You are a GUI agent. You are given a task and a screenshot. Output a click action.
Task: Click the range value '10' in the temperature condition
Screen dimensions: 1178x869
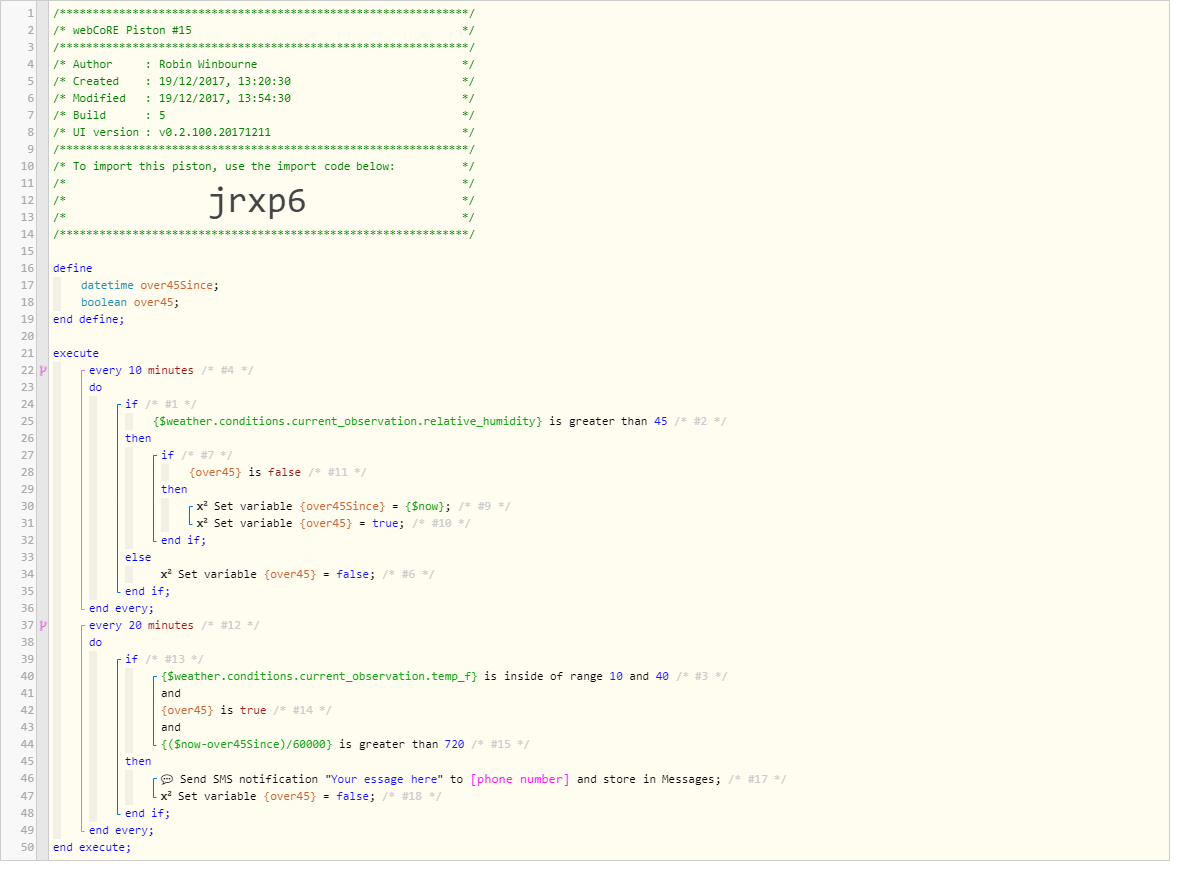(x=616, y=676)
